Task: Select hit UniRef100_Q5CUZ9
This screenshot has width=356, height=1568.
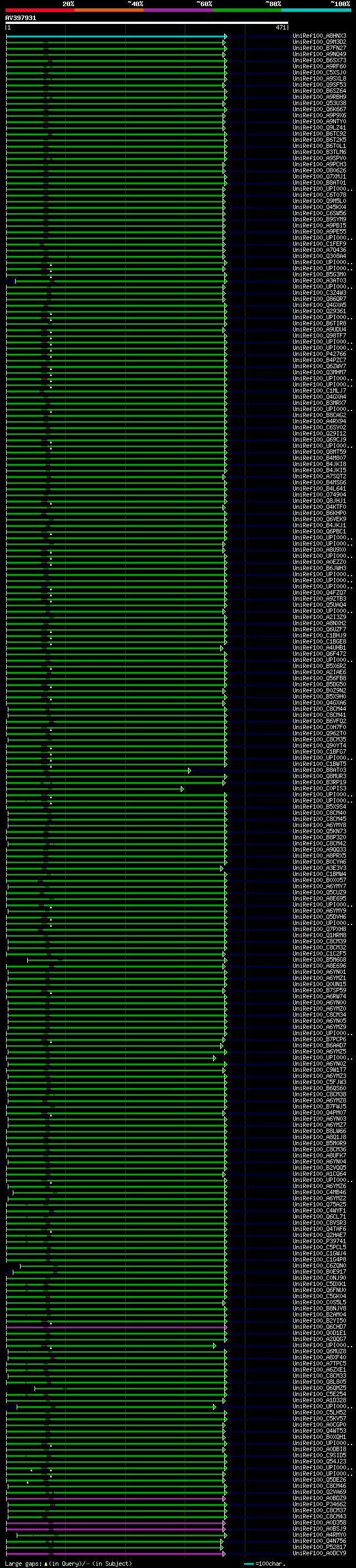Action: [319, 892]
